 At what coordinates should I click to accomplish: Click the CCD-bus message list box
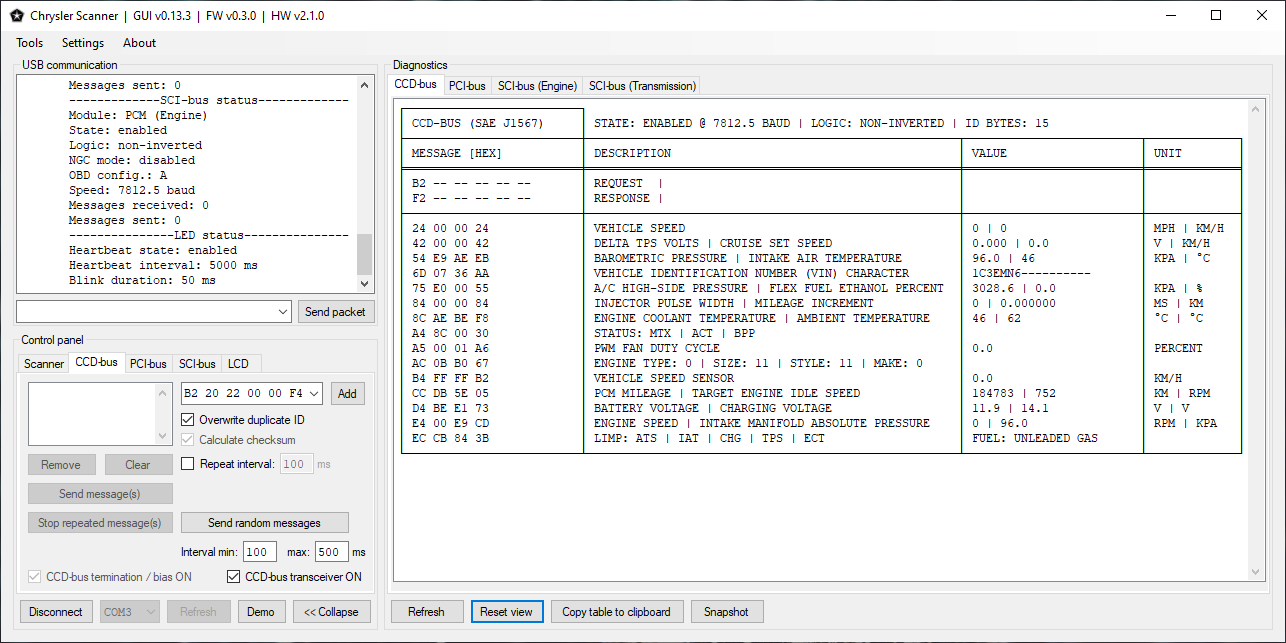[92, 414]
